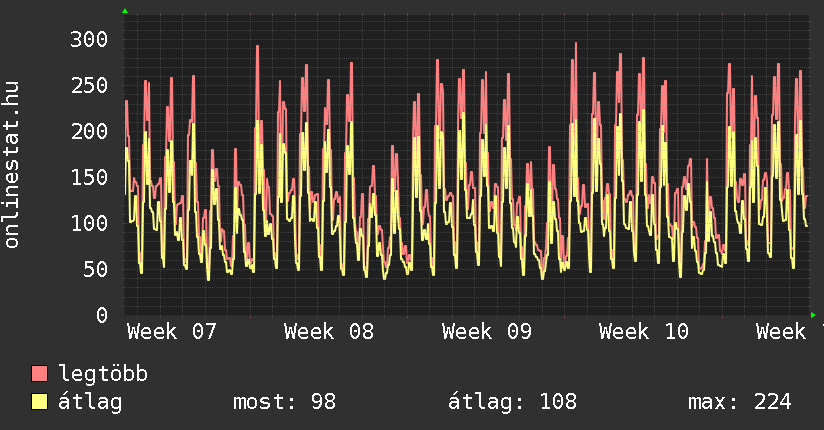Click the red legtöbb legend swatch

[40, 374]
